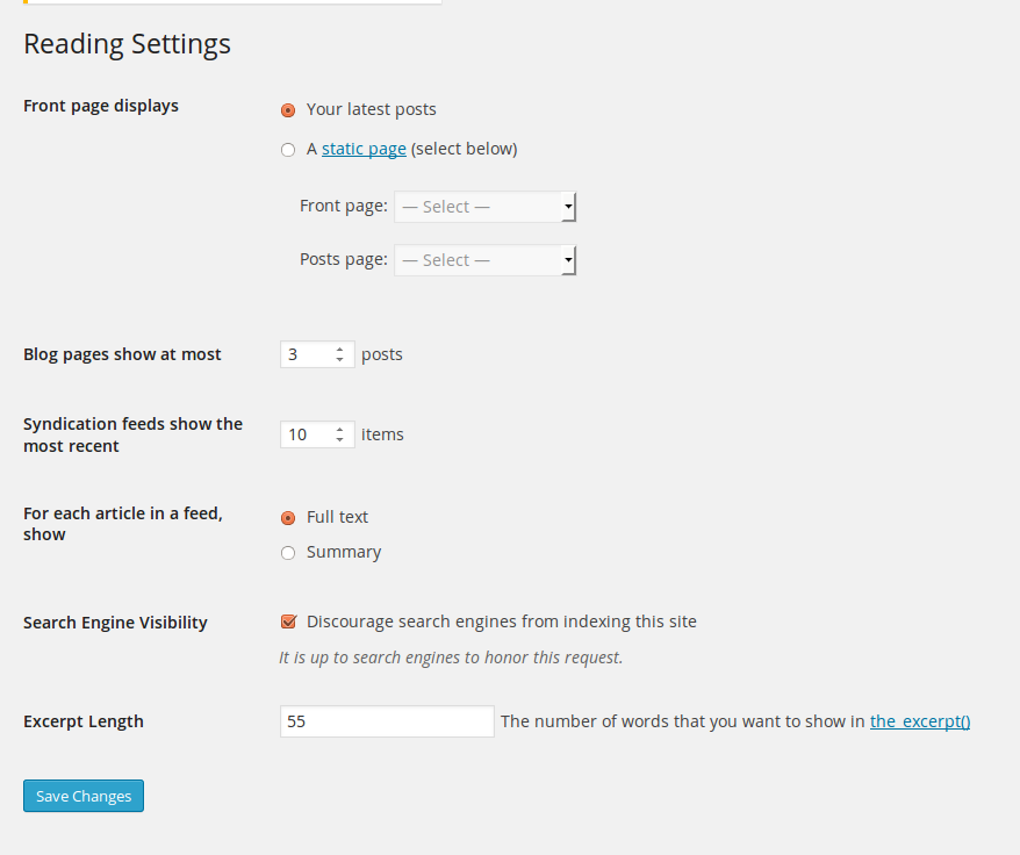The width and height of the screenshot is (1020, 855).
Task: Increment syndication feed items up arrow
Action: [x=340, y=429]
